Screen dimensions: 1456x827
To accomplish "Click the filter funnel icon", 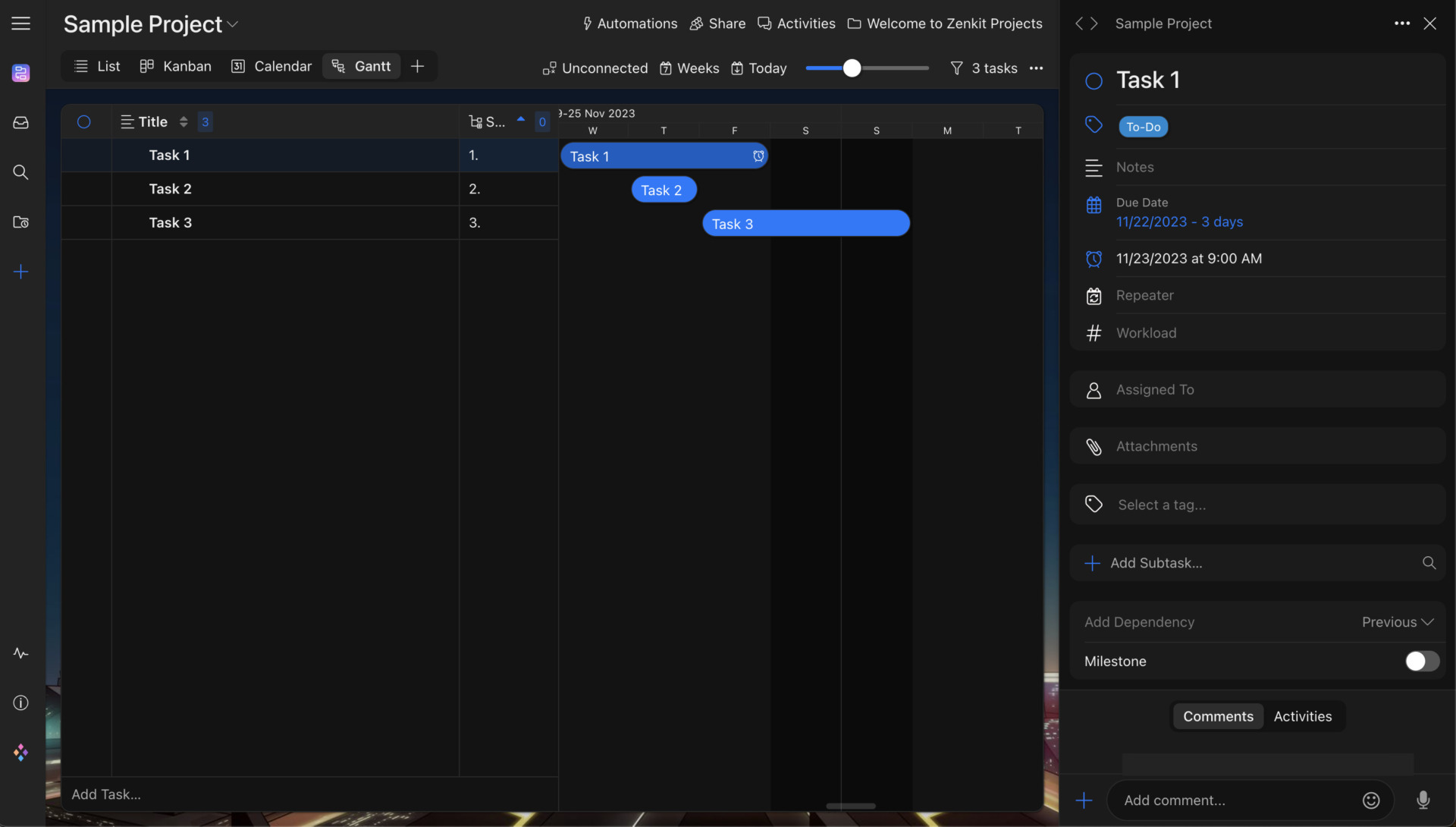I will [x=956, y=68].
